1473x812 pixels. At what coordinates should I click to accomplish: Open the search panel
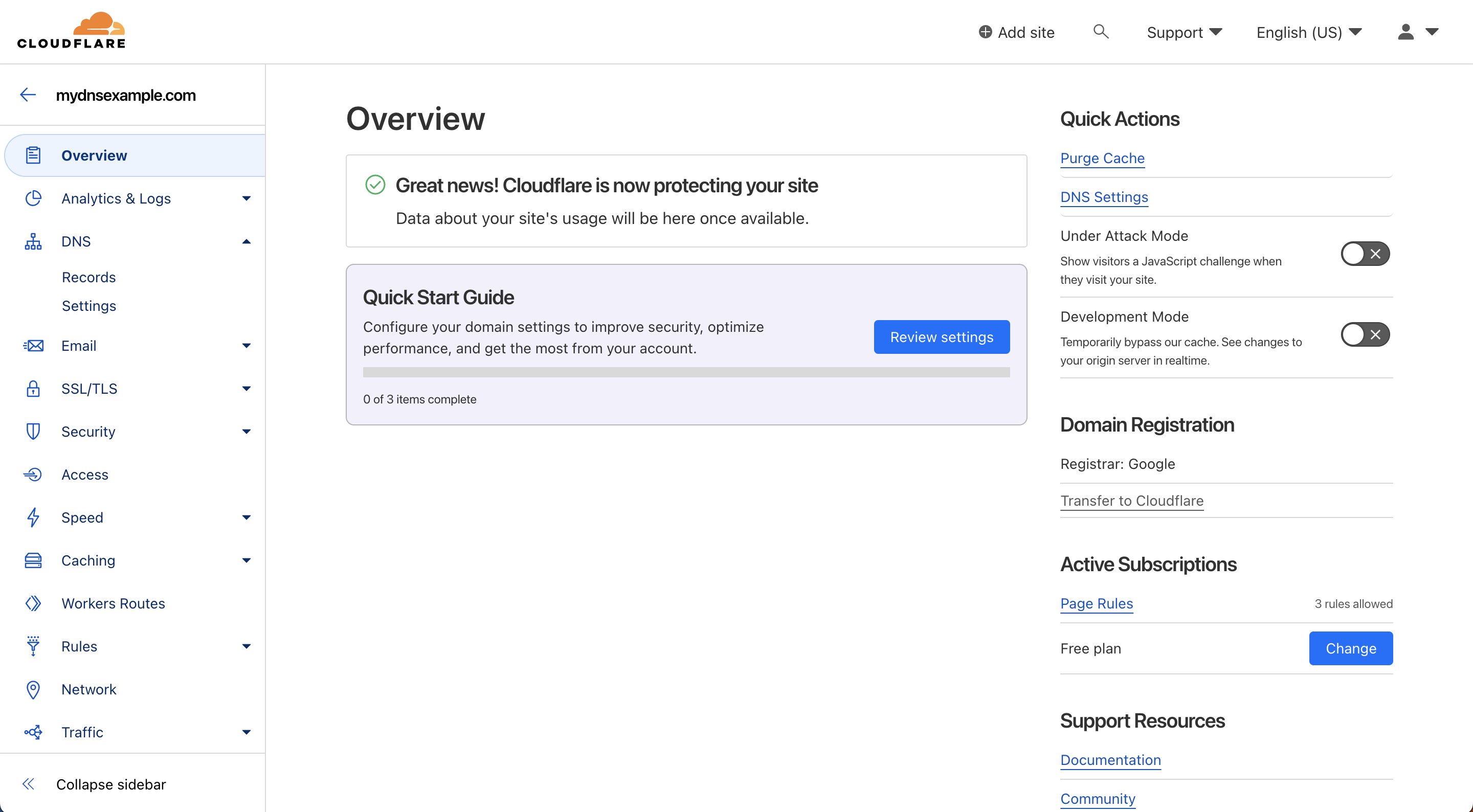click(1101, 32)
